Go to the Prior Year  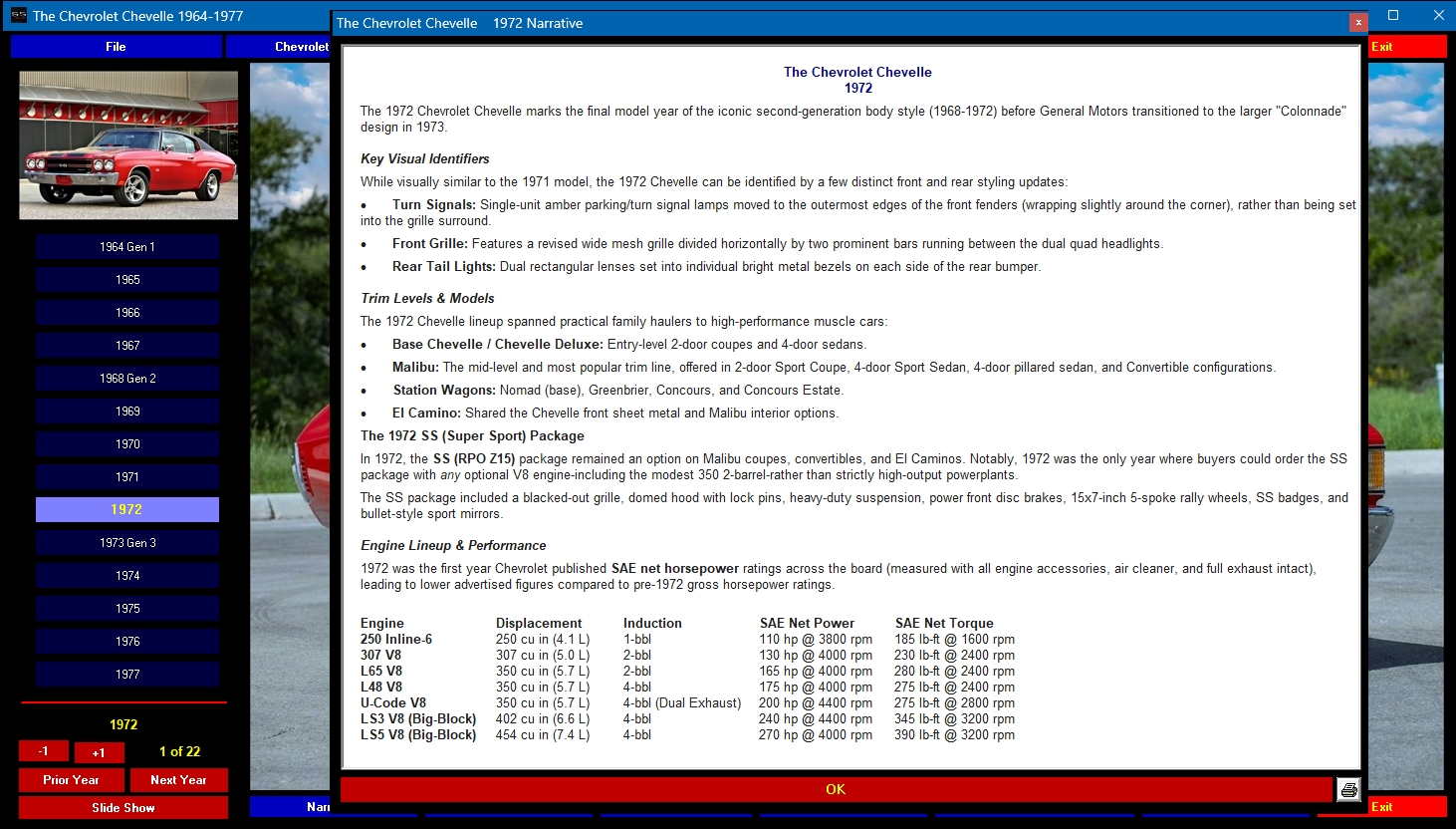(x=72, y=780)
